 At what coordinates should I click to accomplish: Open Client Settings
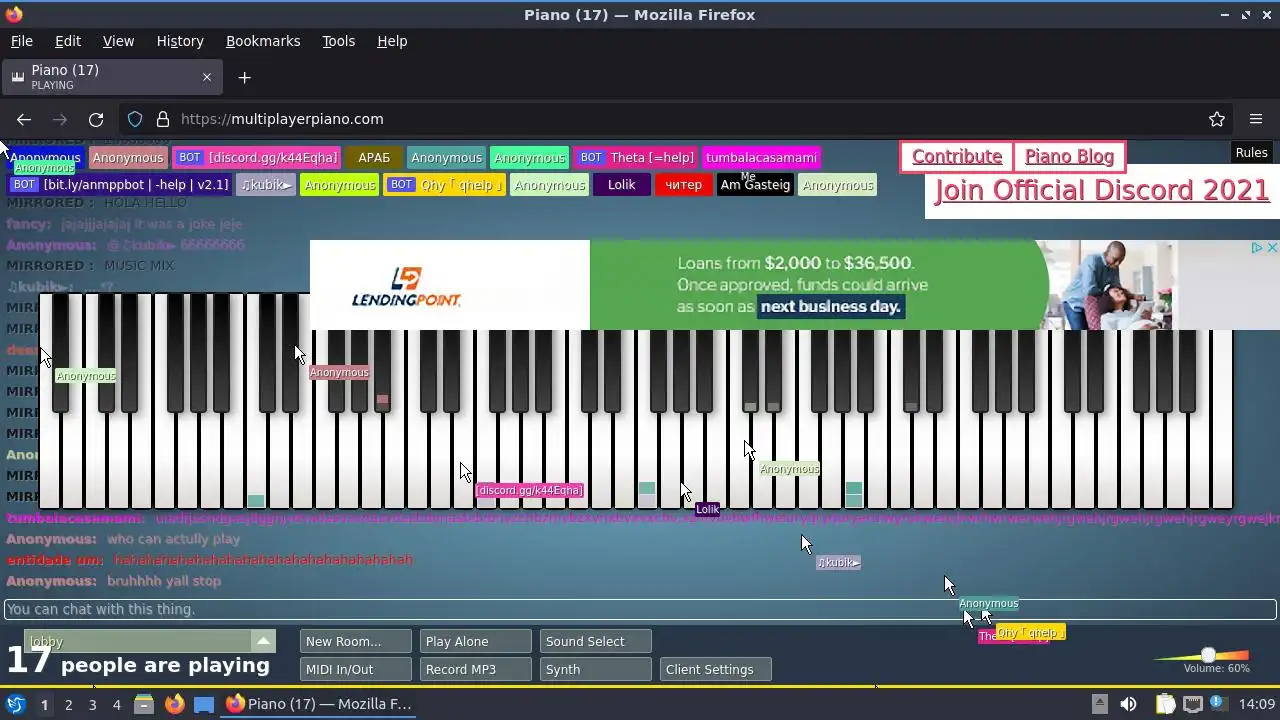(x=715, y=669)
